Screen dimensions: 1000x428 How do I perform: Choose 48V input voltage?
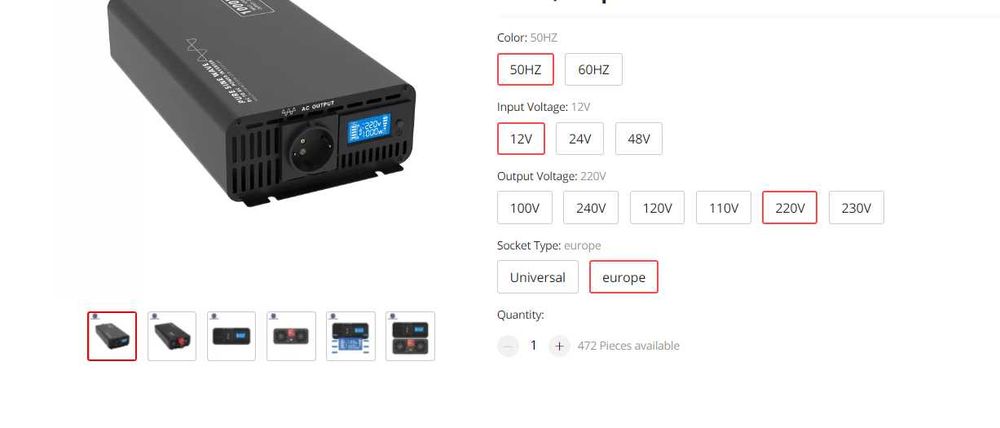pos(638,138)
